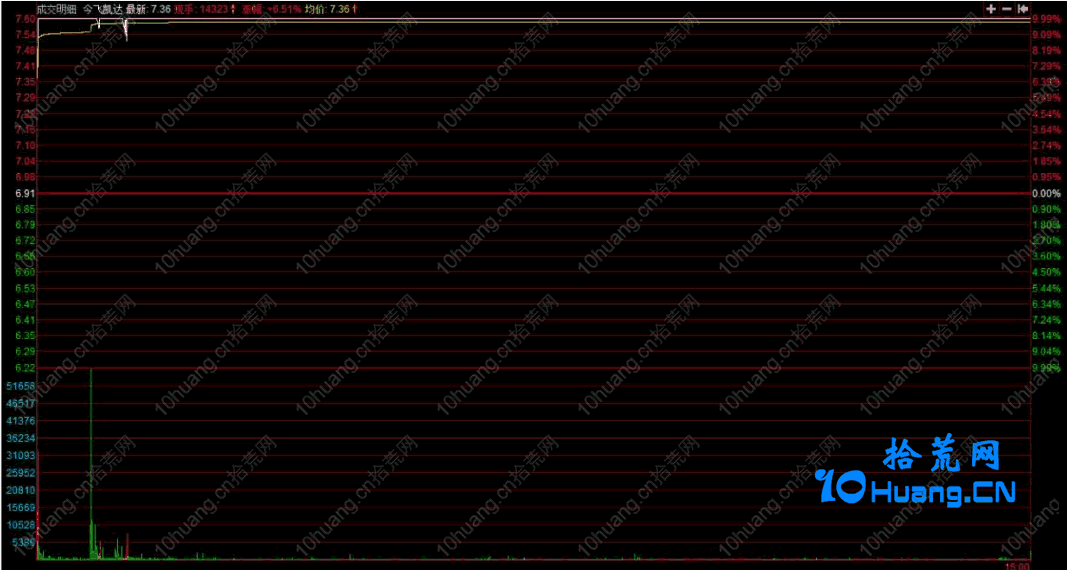Click the 1.85% percent axis label
The width and height of the screenshot is (1067, 570).
1047,161
